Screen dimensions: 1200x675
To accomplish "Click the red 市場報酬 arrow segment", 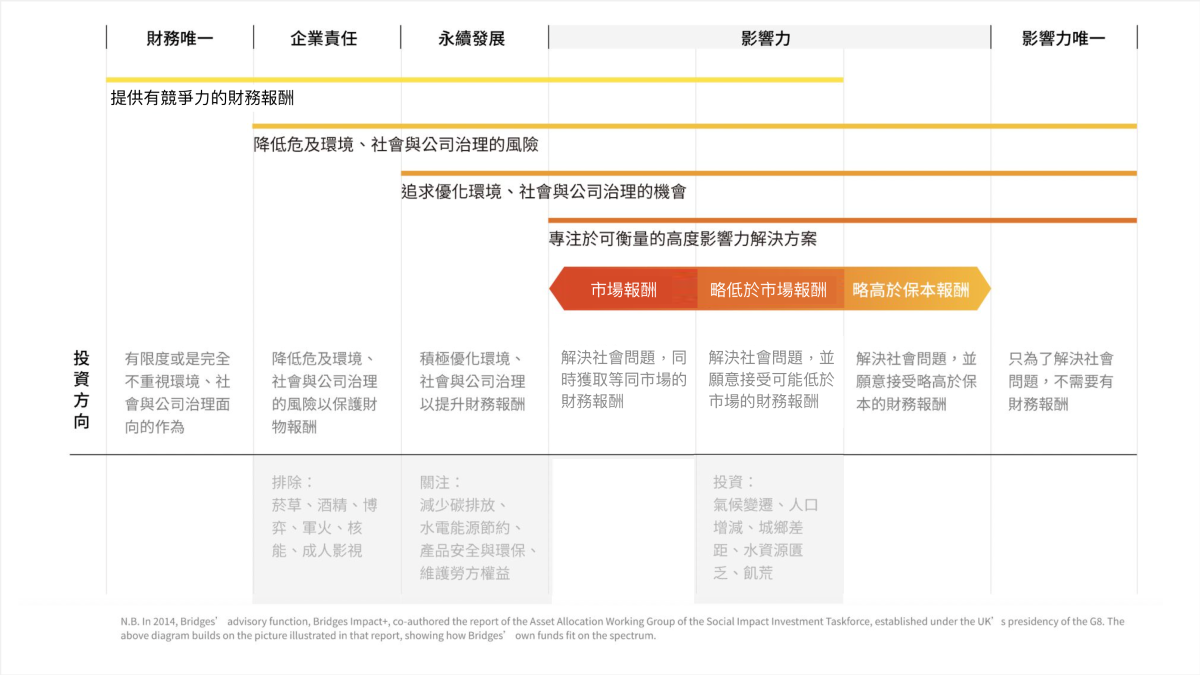I will coord(623,290).
